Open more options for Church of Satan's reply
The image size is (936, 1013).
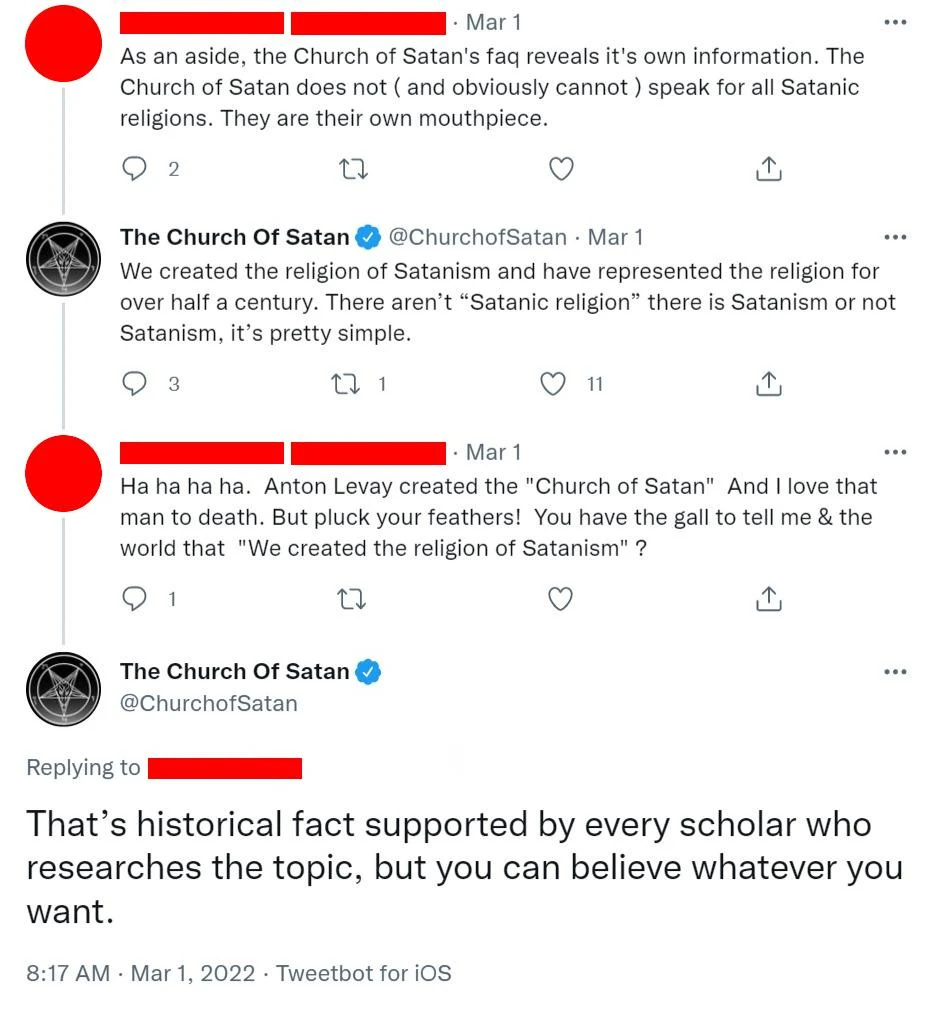click(x=895, y=237)
